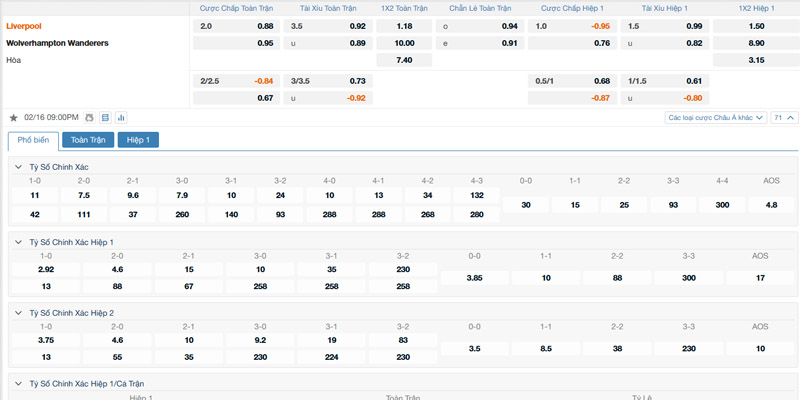800x400 pixels.
Task: Select first-half handicap 1.0 odds -0.95
Action: 572,26
